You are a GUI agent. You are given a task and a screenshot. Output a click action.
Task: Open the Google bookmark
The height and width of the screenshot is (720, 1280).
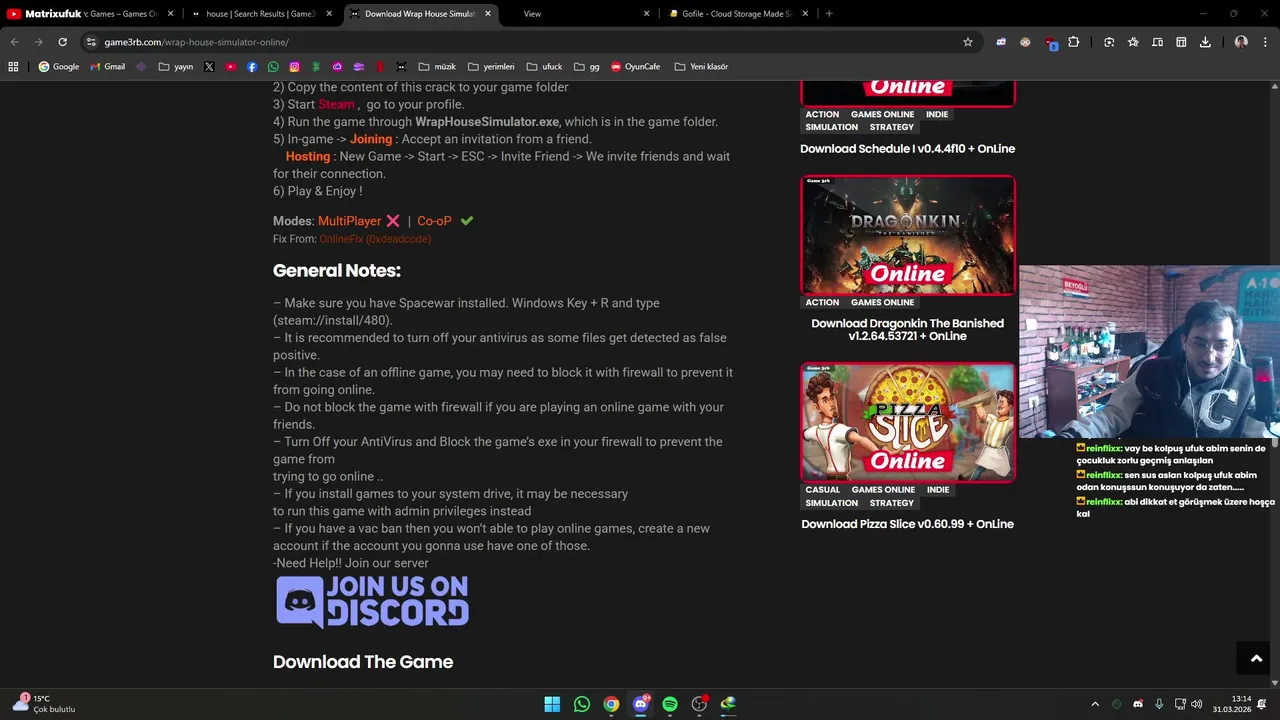click(x=58, y=67)
